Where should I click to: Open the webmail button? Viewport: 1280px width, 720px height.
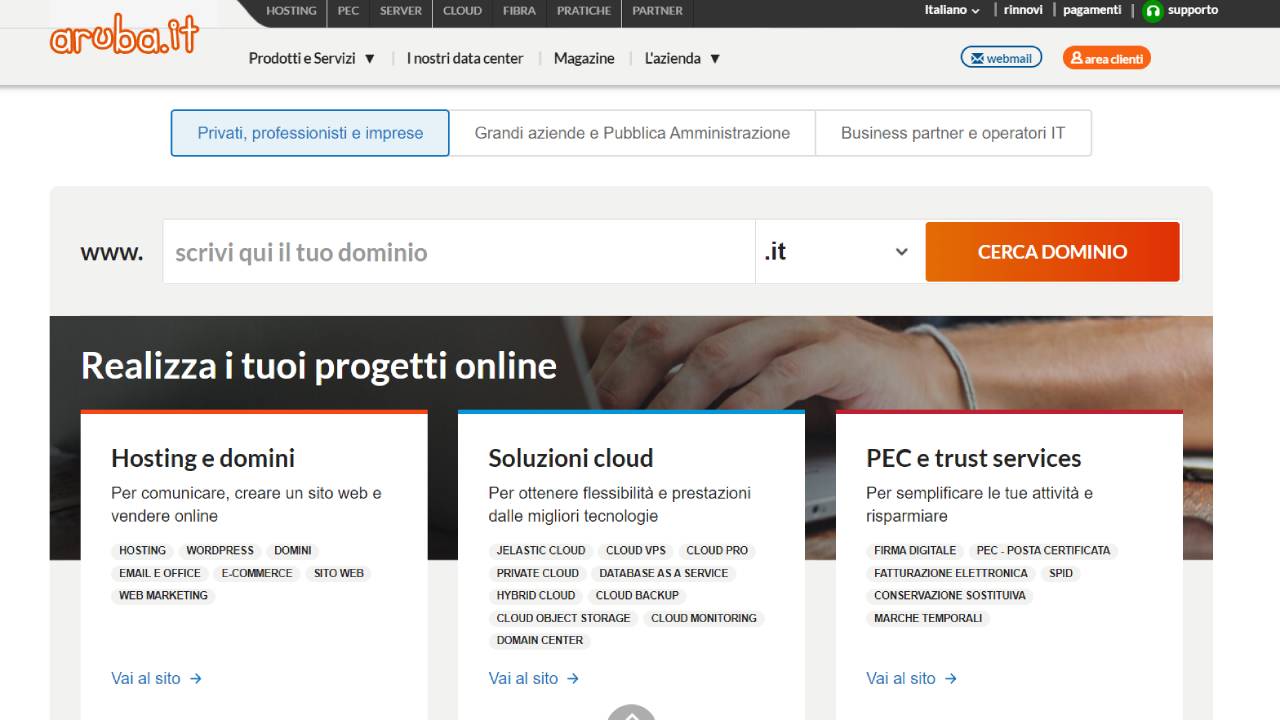tap(1001, 58)
